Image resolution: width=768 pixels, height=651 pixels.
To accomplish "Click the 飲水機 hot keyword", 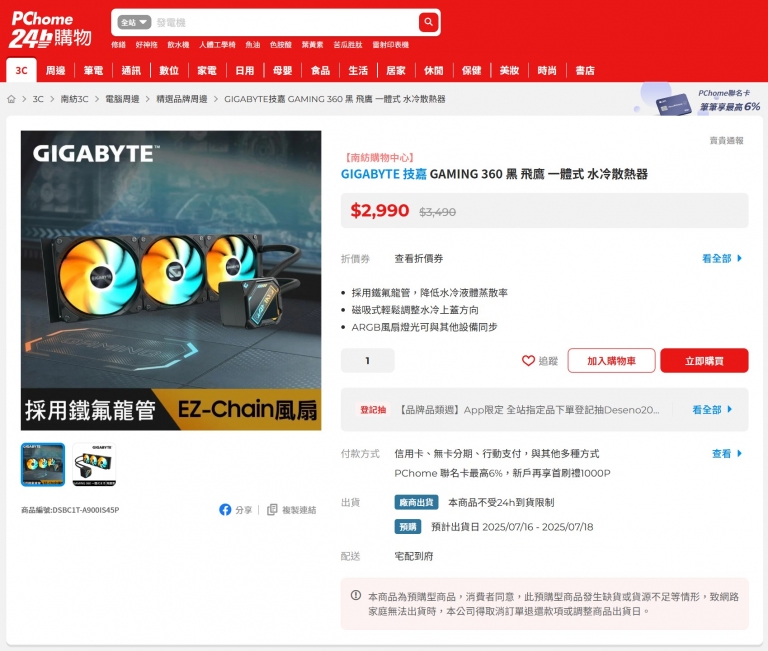I will (x=178, y=45).
